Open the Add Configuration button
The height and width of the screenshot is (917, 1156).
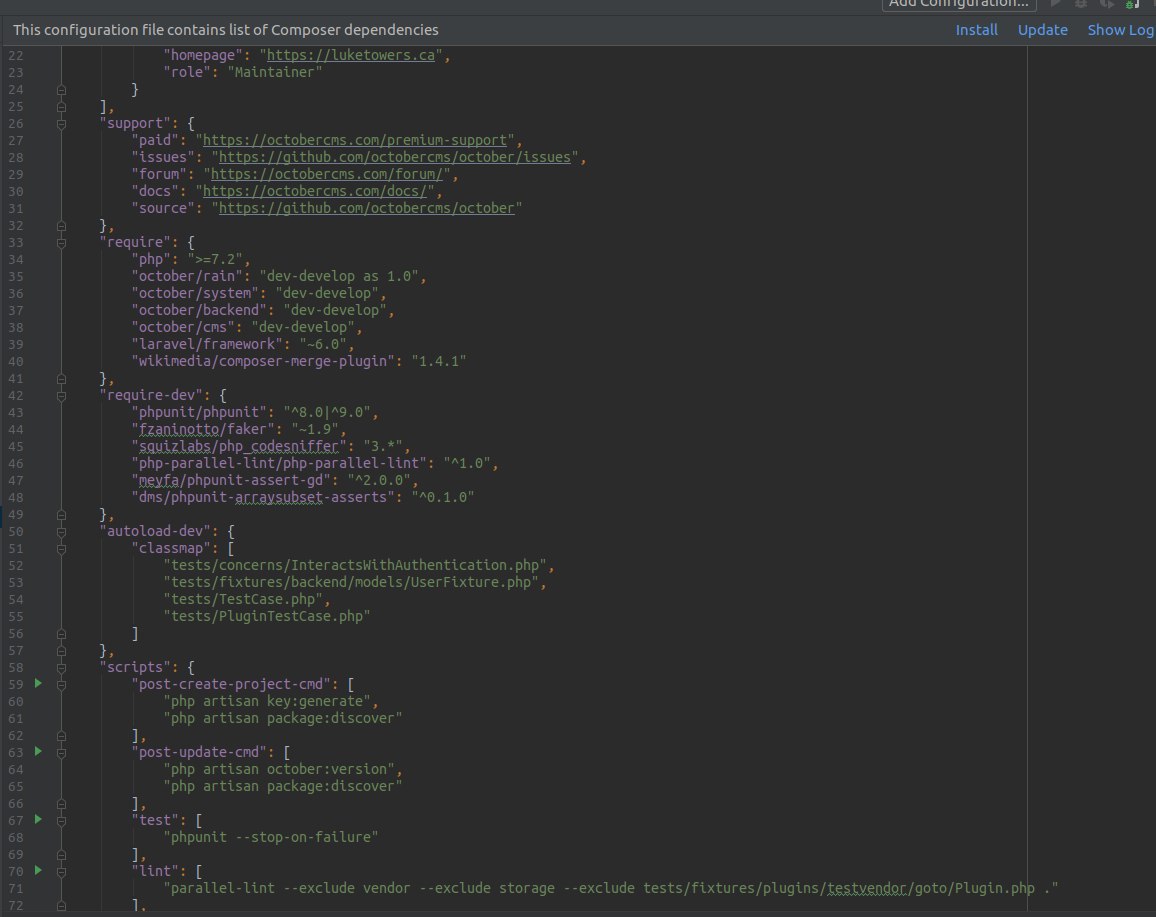point(959,4)
